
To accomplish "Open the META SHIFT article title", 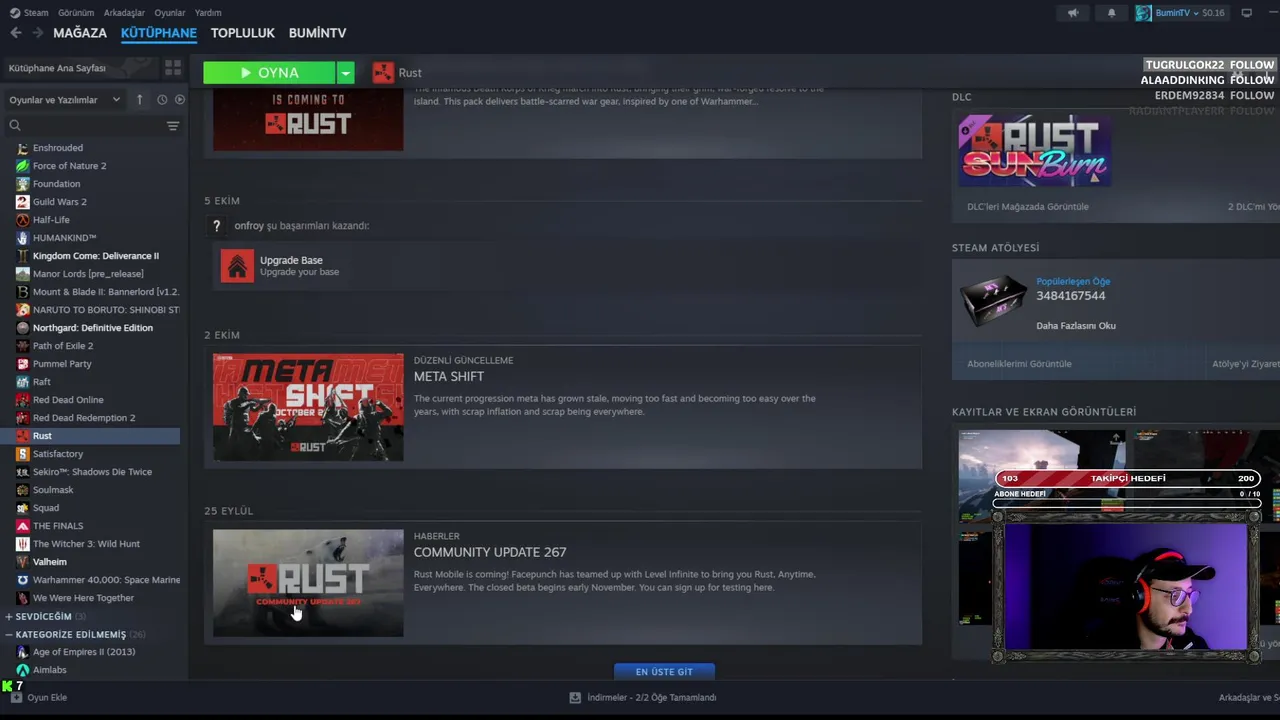I will (449, 377).
